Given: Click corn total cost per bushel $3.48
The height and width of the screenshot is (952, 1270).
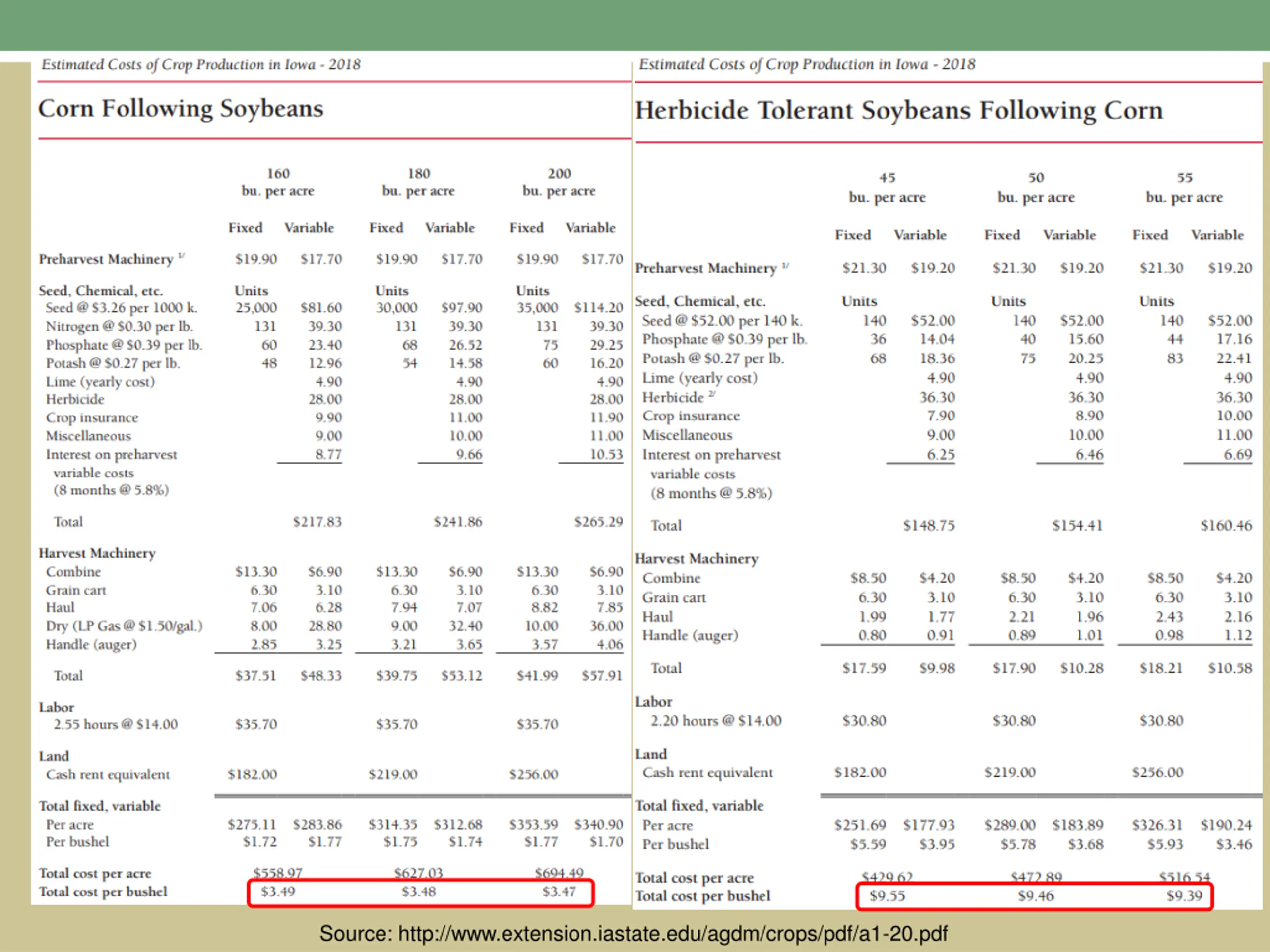Looking at the screenshot, I should pyautogui.click(x=419, y=892).
